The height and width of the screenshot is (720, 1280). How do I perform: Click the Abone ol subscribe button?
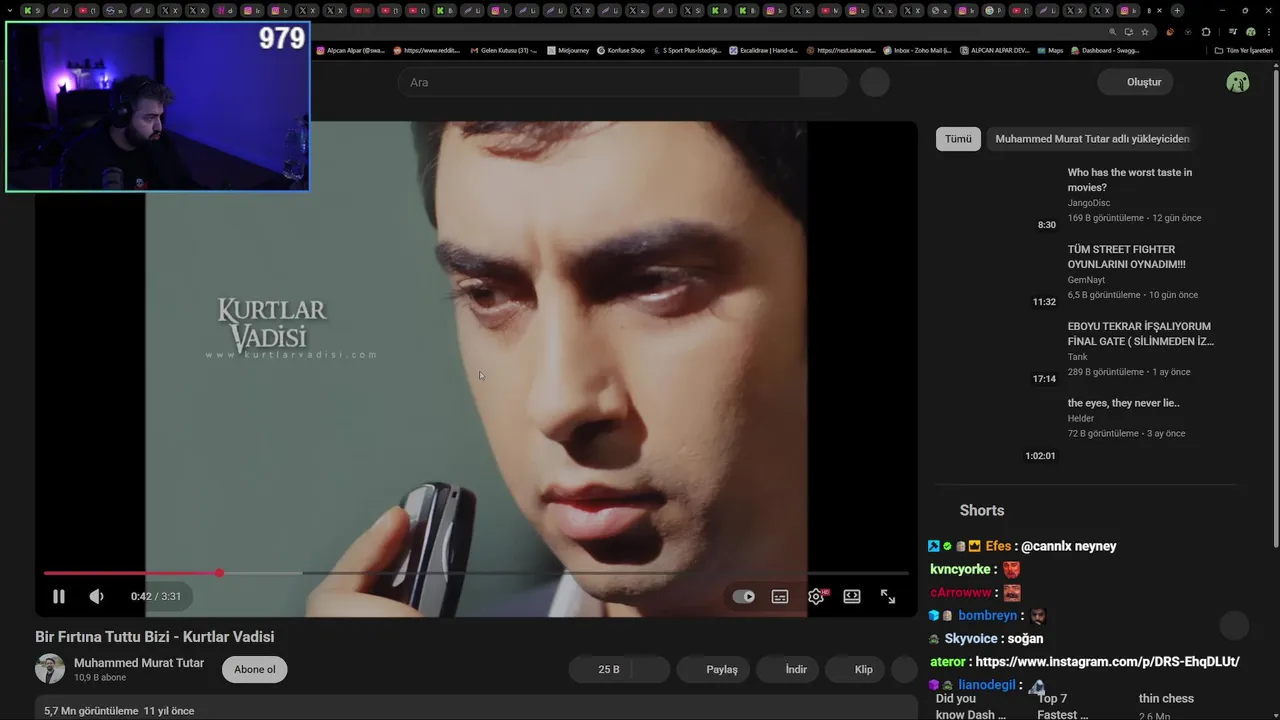point(255,670)
